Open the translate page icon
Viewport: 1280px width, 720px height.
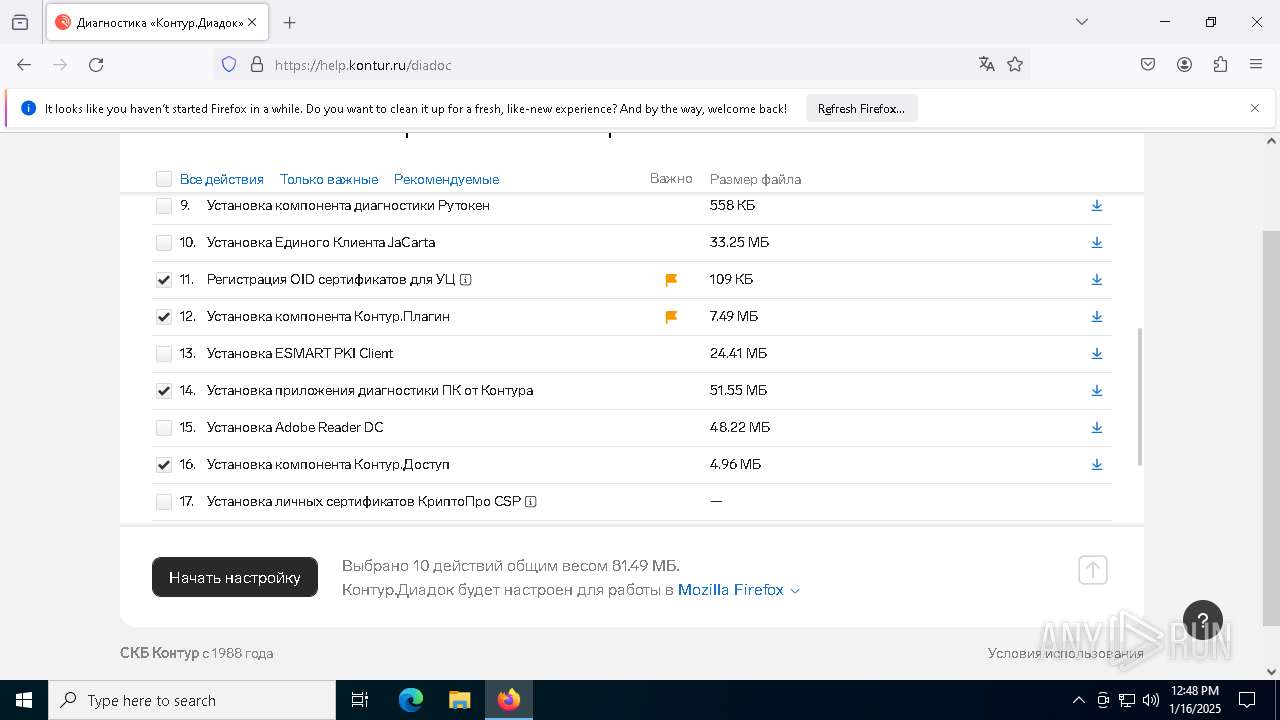(x=987, y=65)
